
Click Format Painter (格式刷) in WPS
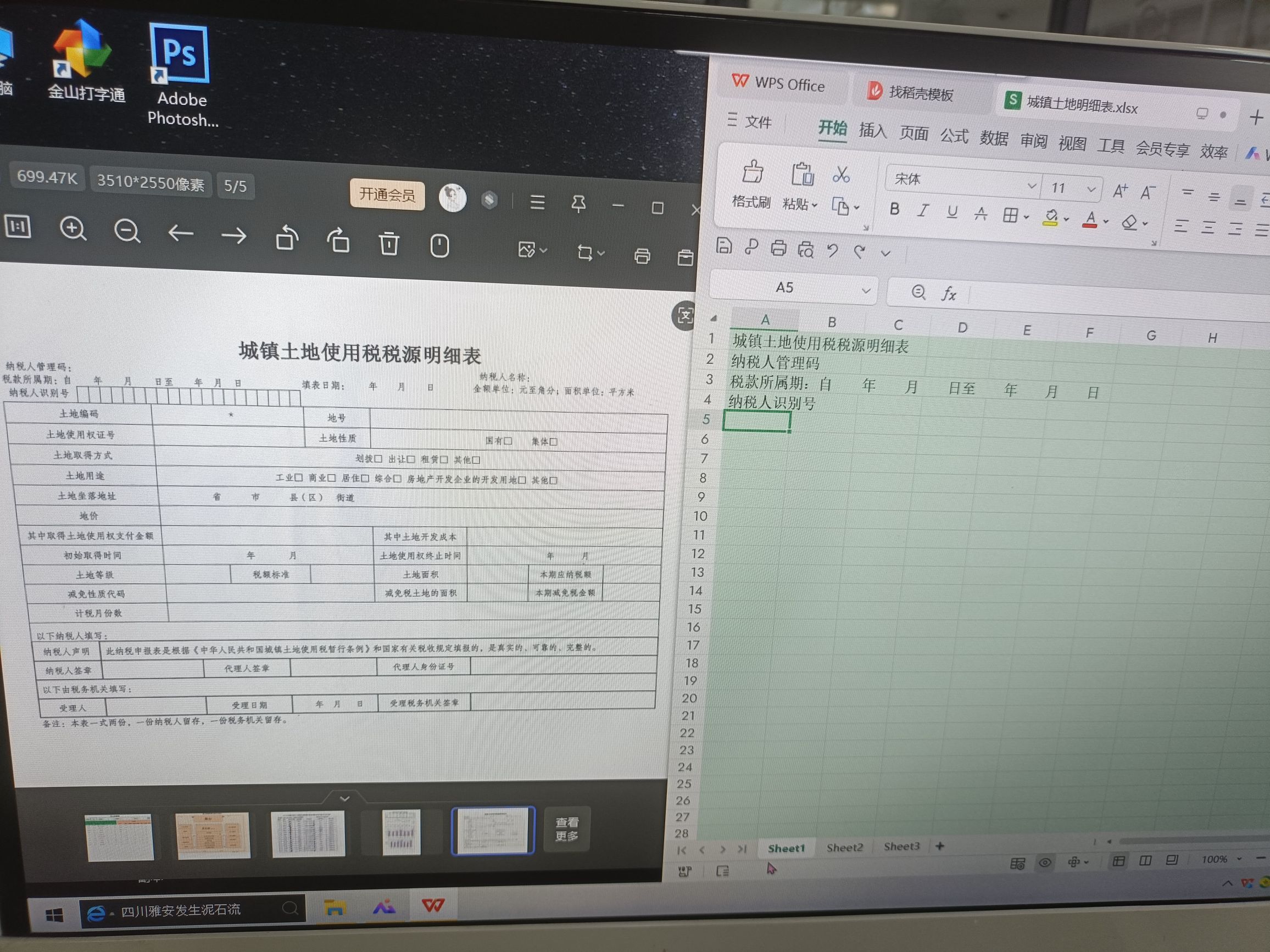(751, 185)
